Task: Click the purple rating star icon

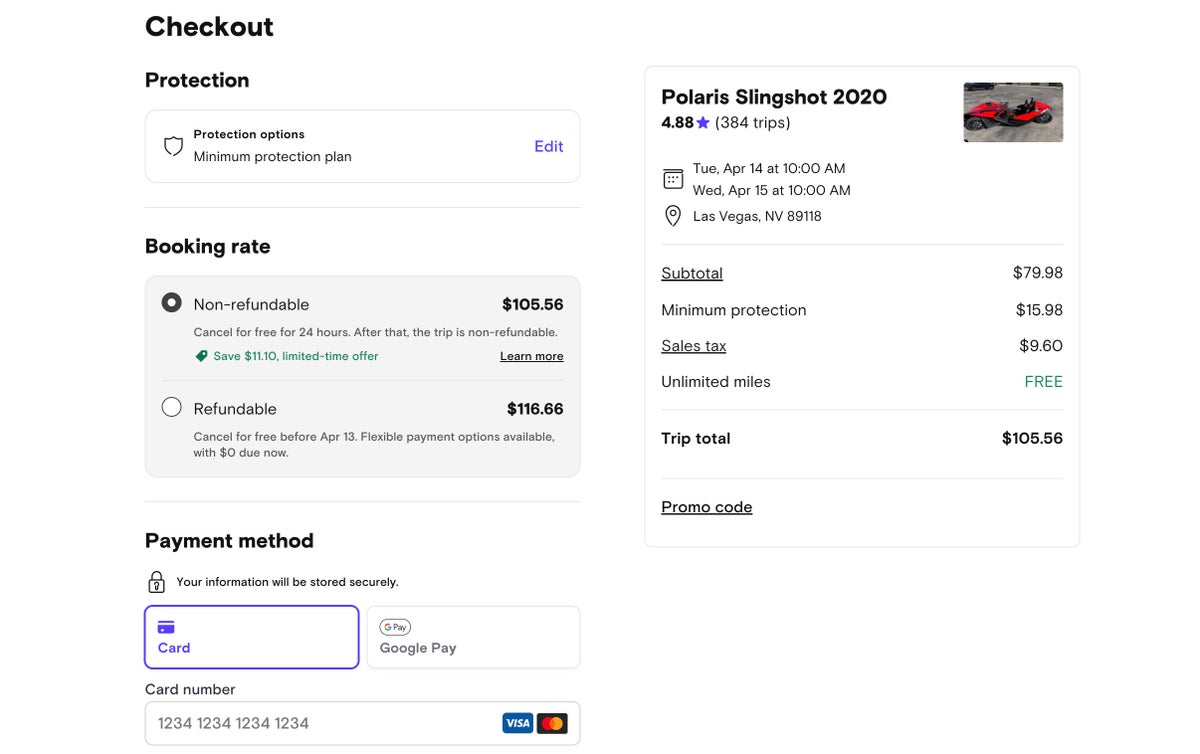Action: point(703,123)
